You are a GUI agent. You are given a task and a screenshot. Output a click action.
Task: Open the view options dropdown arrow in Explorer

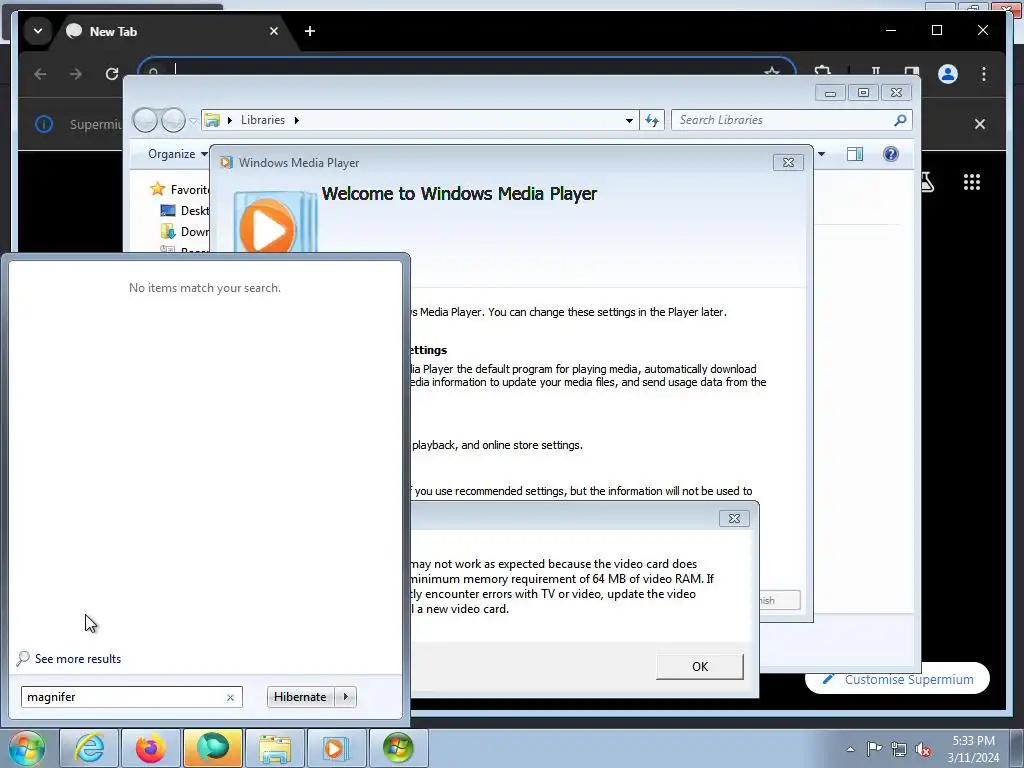pos(822,154)
